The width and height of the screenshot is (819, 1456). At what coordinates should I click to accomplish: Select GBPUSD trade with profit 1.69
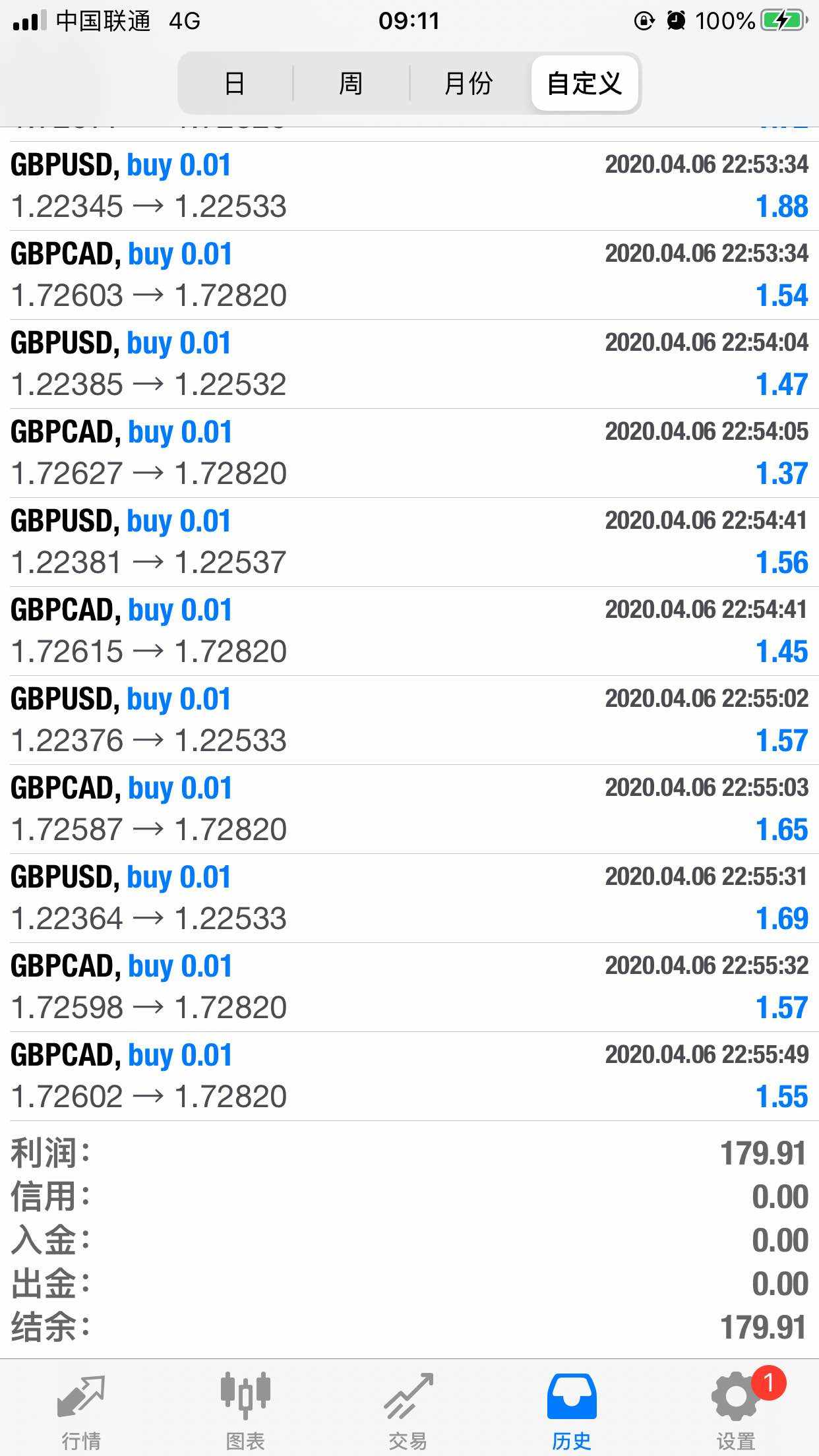point(409,898)
